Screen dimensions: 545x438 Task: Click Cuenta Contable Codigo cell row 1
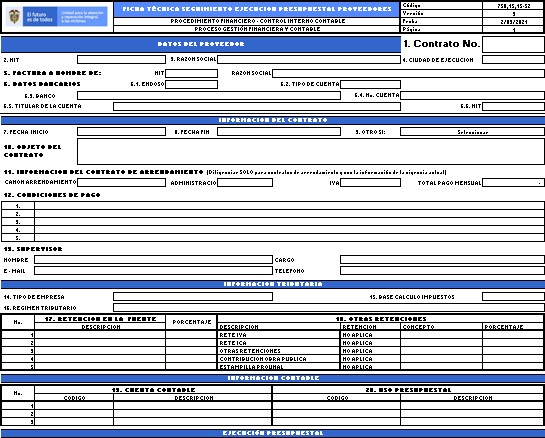74,405
